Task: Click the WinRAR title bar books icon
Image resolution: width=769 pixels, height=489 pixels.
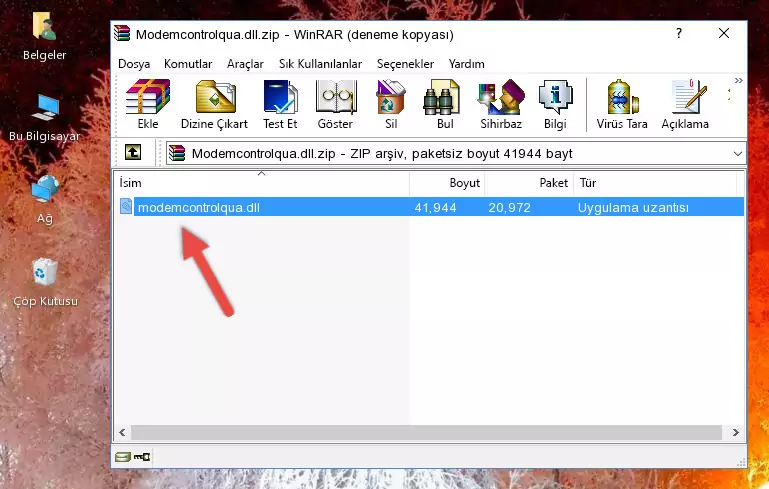Action: click(123, 34)
